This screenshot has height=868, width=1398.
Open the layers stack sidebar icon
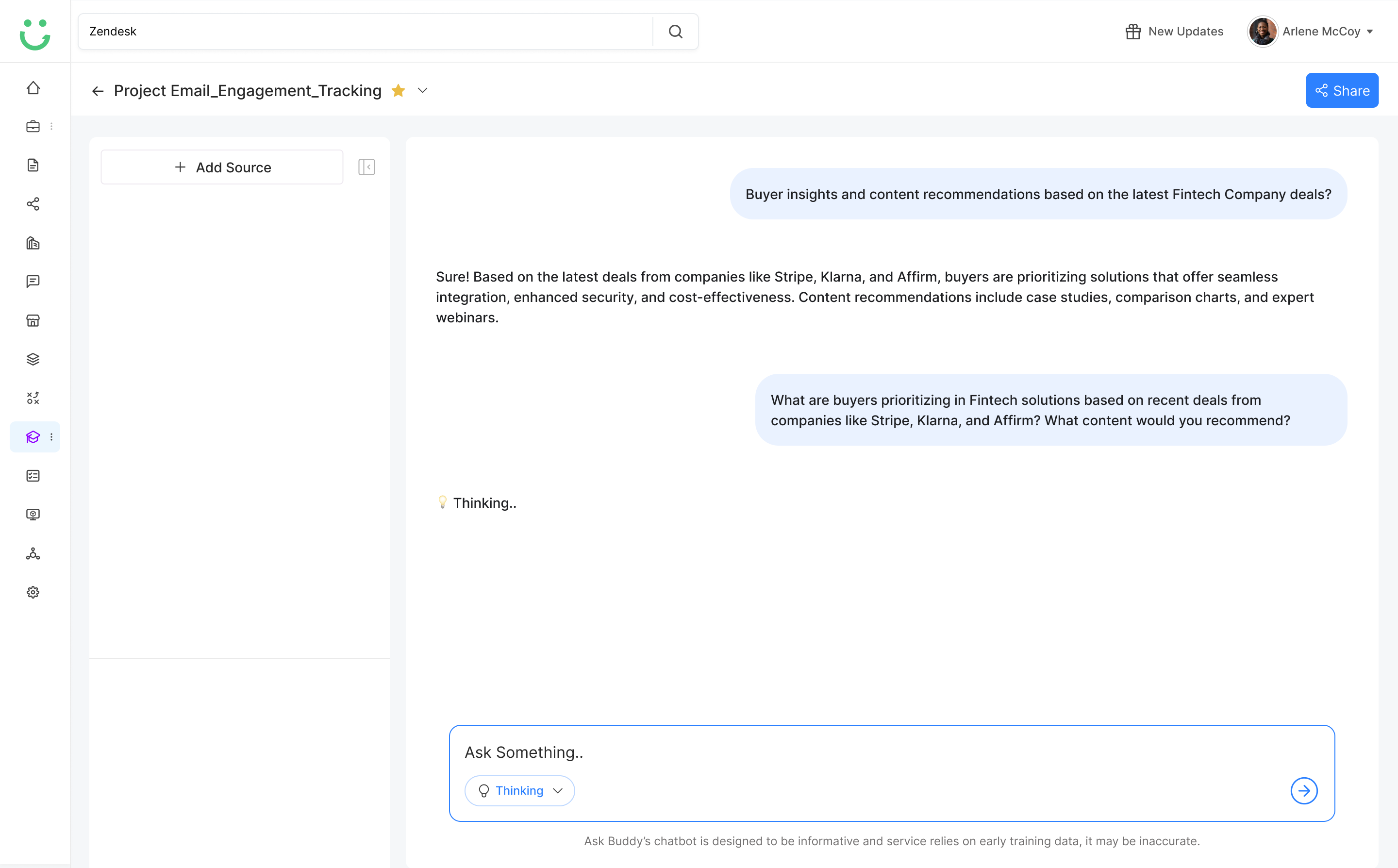point(33,359)
